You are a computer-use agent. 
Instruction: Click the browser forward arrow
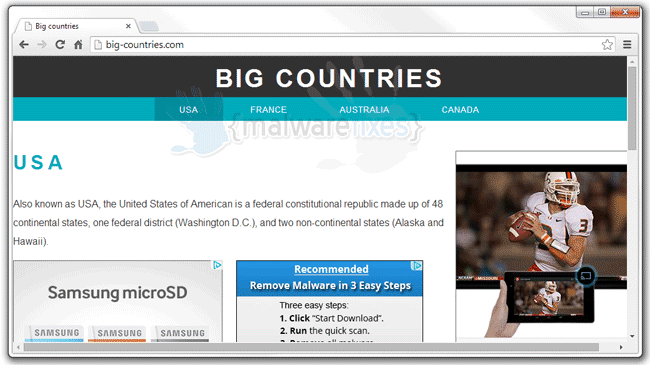point(42,44)
